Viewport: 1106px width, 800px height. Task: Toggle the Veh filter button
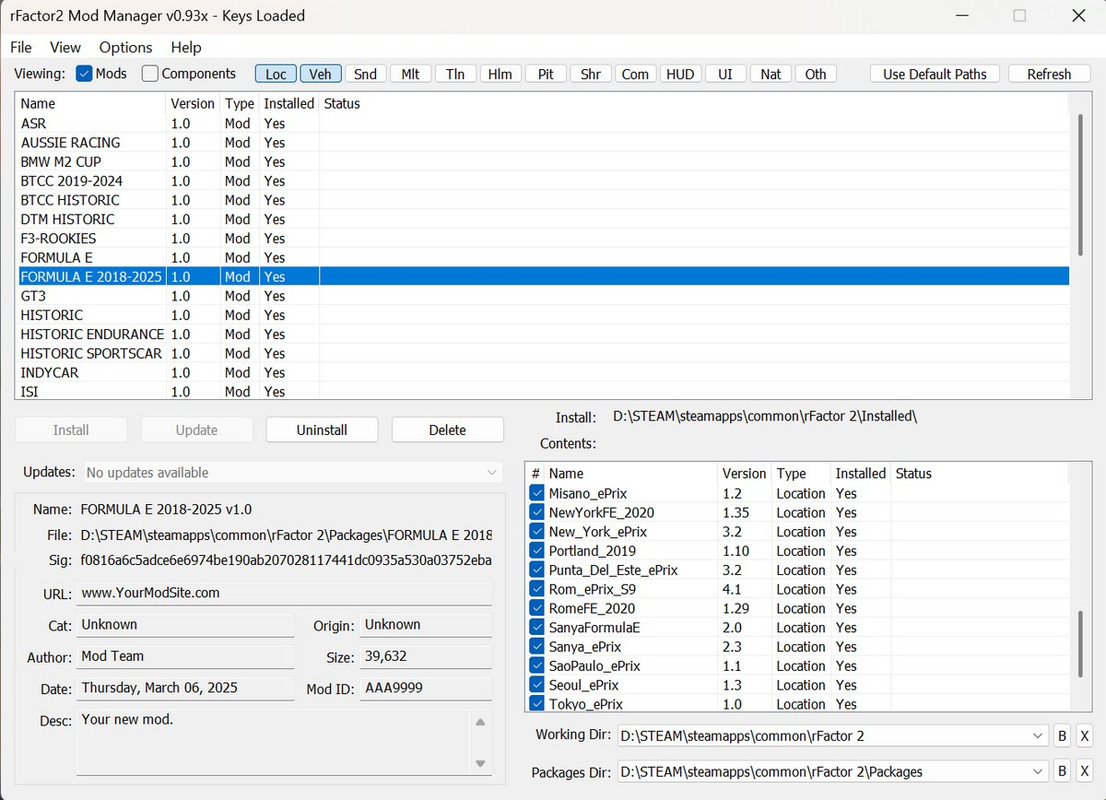click(320, 74)
